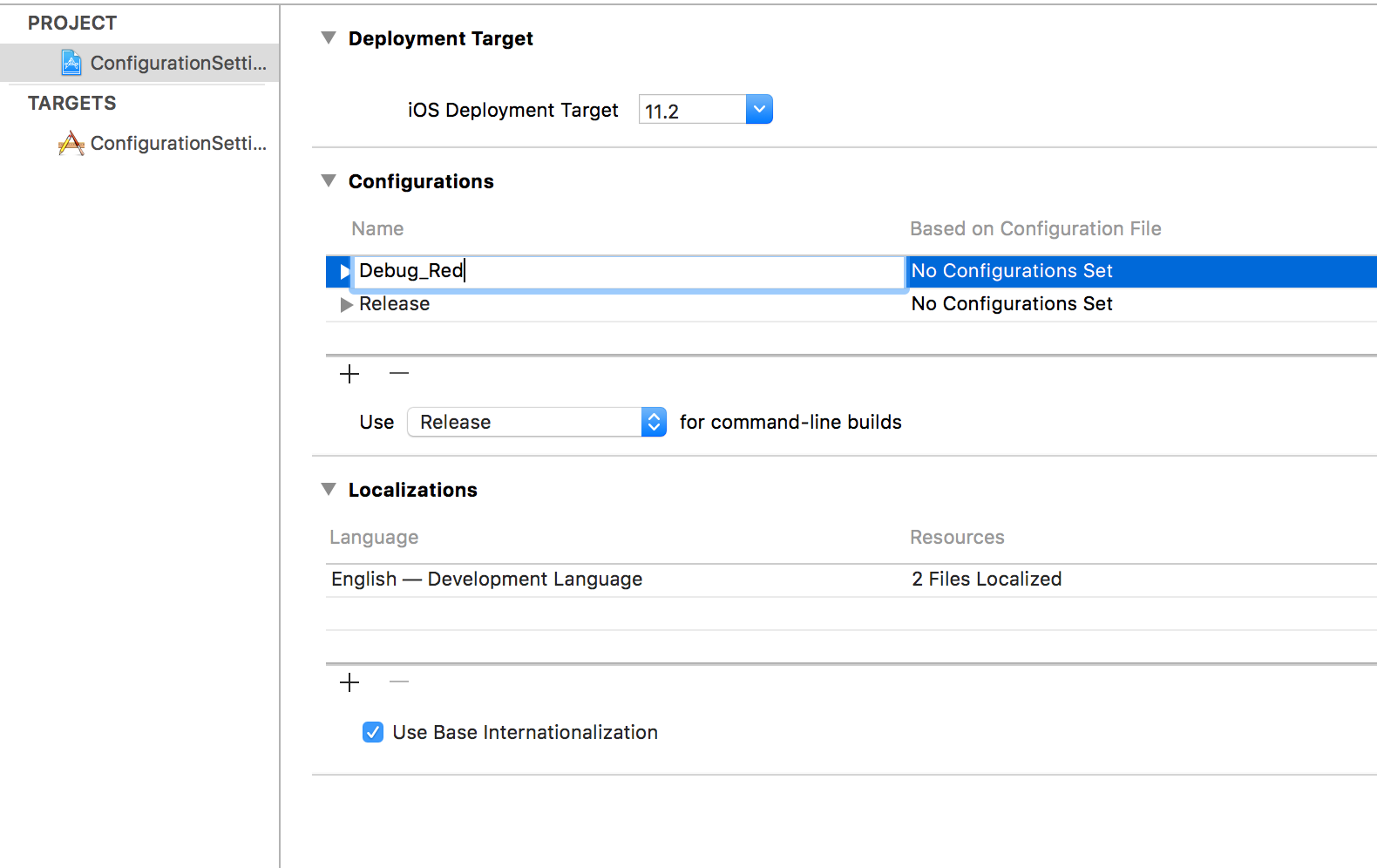This screenshot has width=1377, height=868.
Task: Click No Configurations Set for Debug_Red
Action: pyautogui.click(x=1012, y=271)
